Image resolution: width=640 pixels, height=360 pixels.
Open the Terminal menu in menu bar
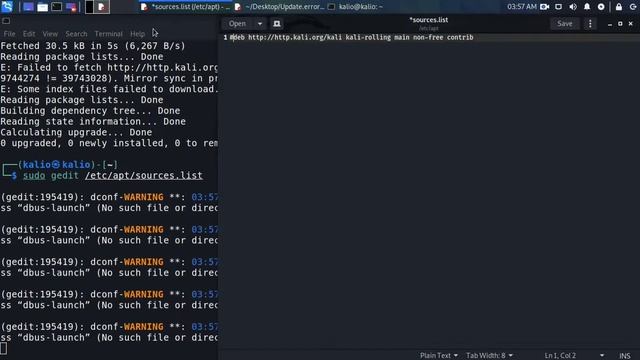(108, 34)
